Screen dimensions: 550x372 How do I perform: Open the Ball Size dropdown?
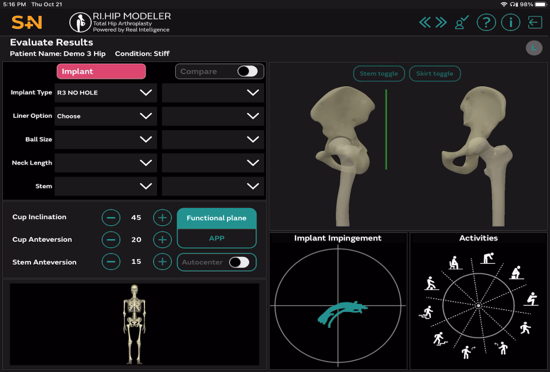106,139
